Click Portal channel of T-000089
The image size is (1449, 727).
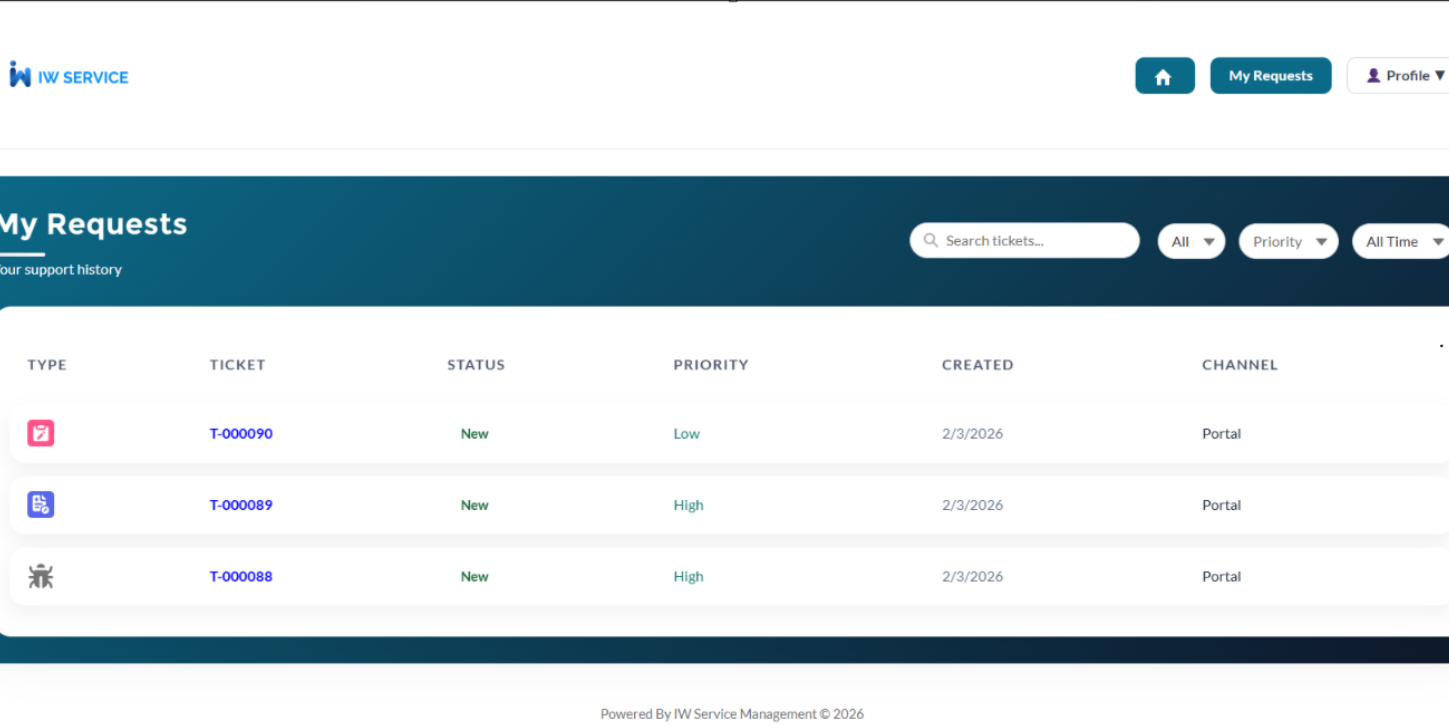pyautogui.click(x=1222, y=505)
